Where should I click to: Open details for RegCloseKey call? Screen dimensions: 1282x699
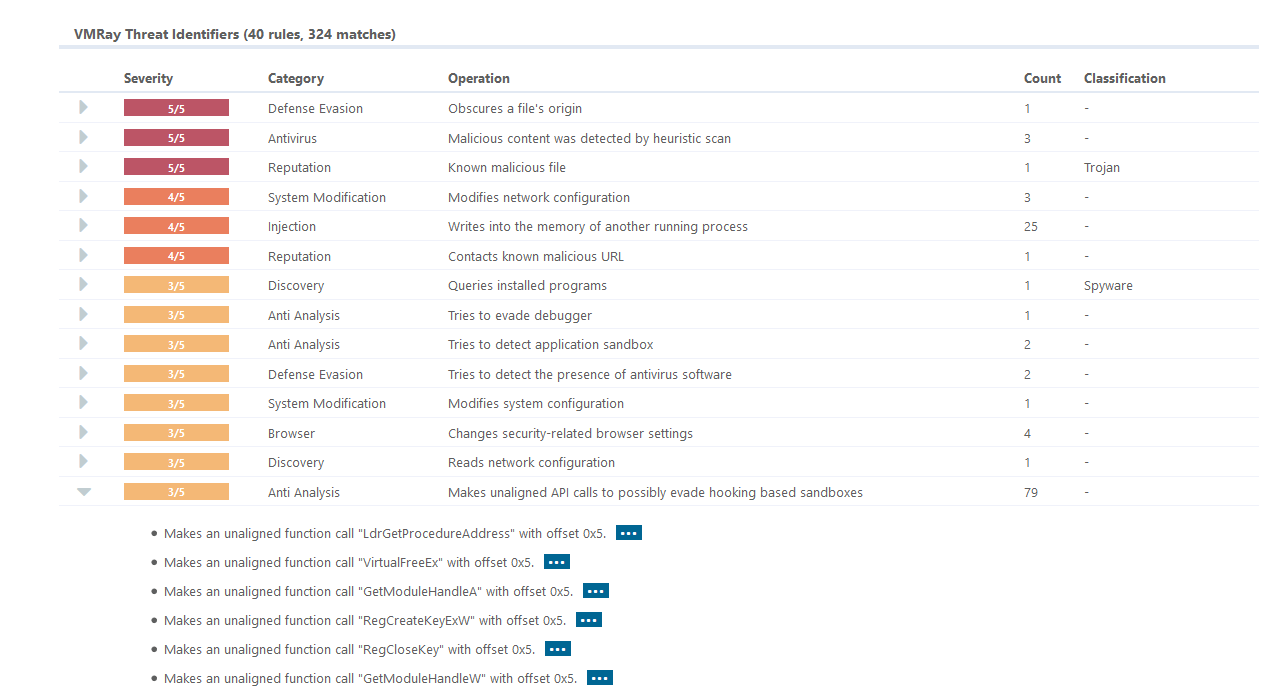click(558, 649)
